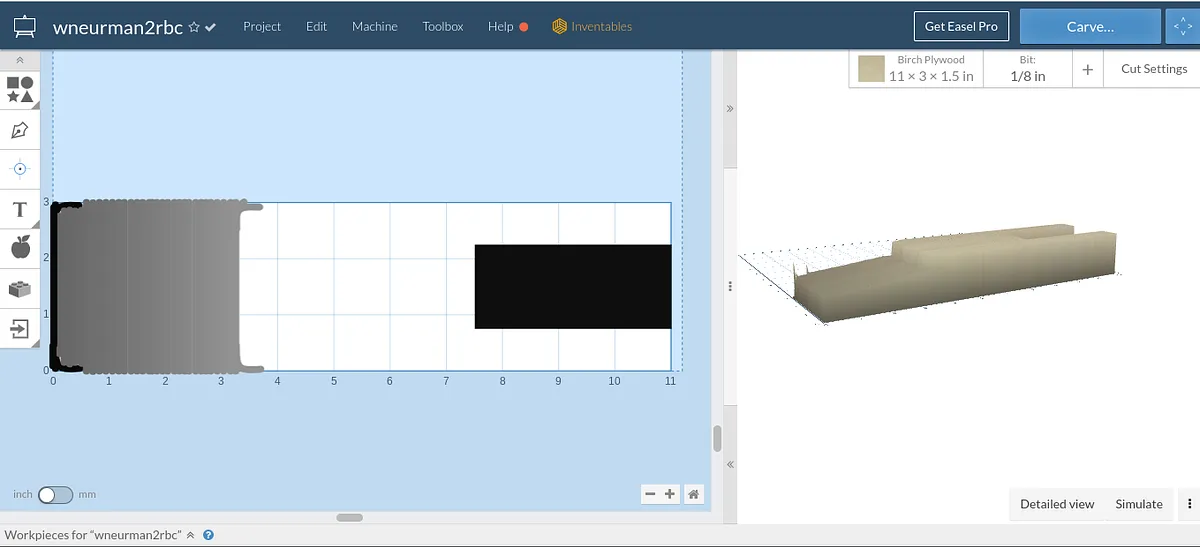Click the horizontal canvas scrollbar handle

click(x=349, y=517)
